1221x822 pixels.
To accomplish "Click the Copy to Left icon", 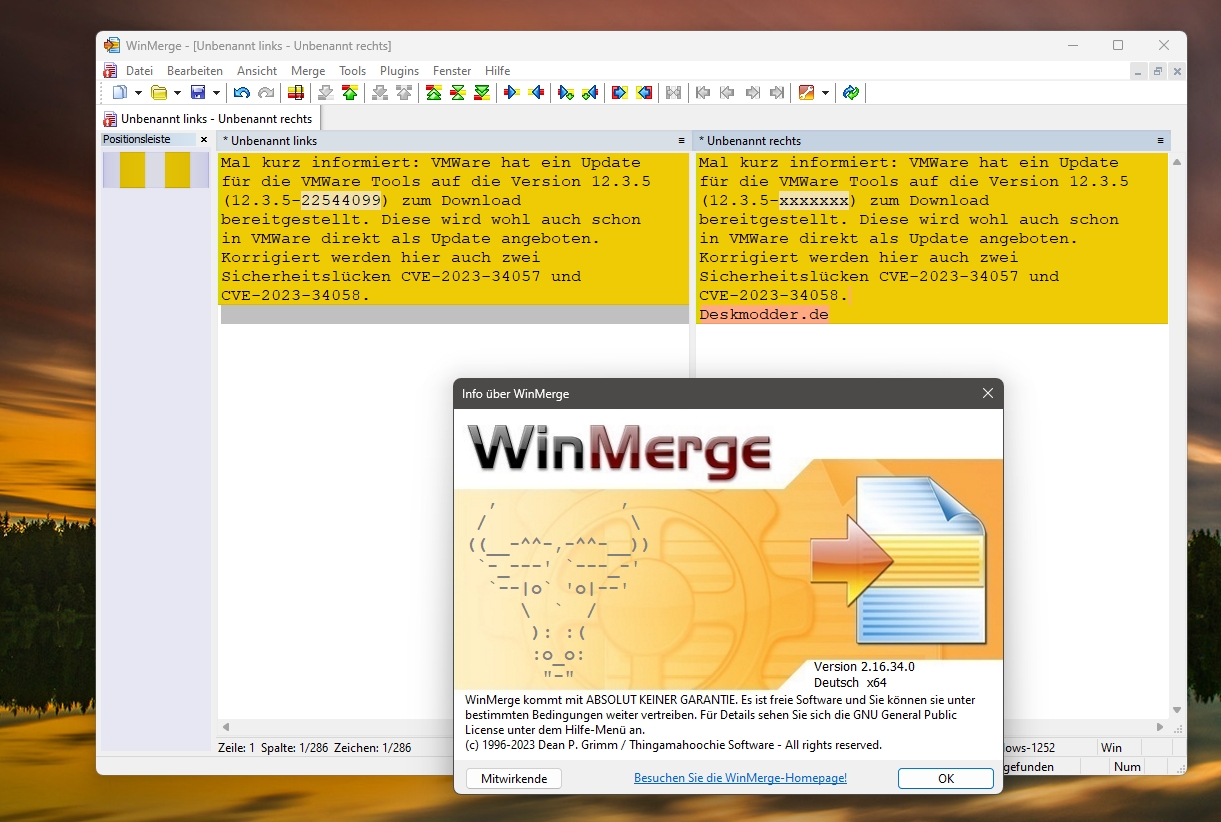I will coord(537,93).
